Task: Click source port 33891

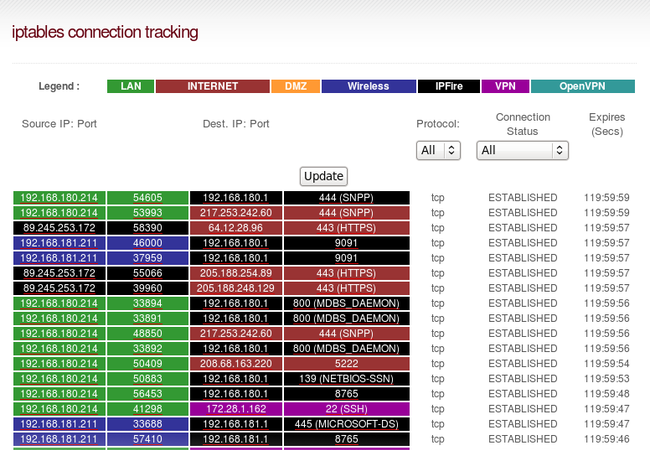Action: coord(148,319)
